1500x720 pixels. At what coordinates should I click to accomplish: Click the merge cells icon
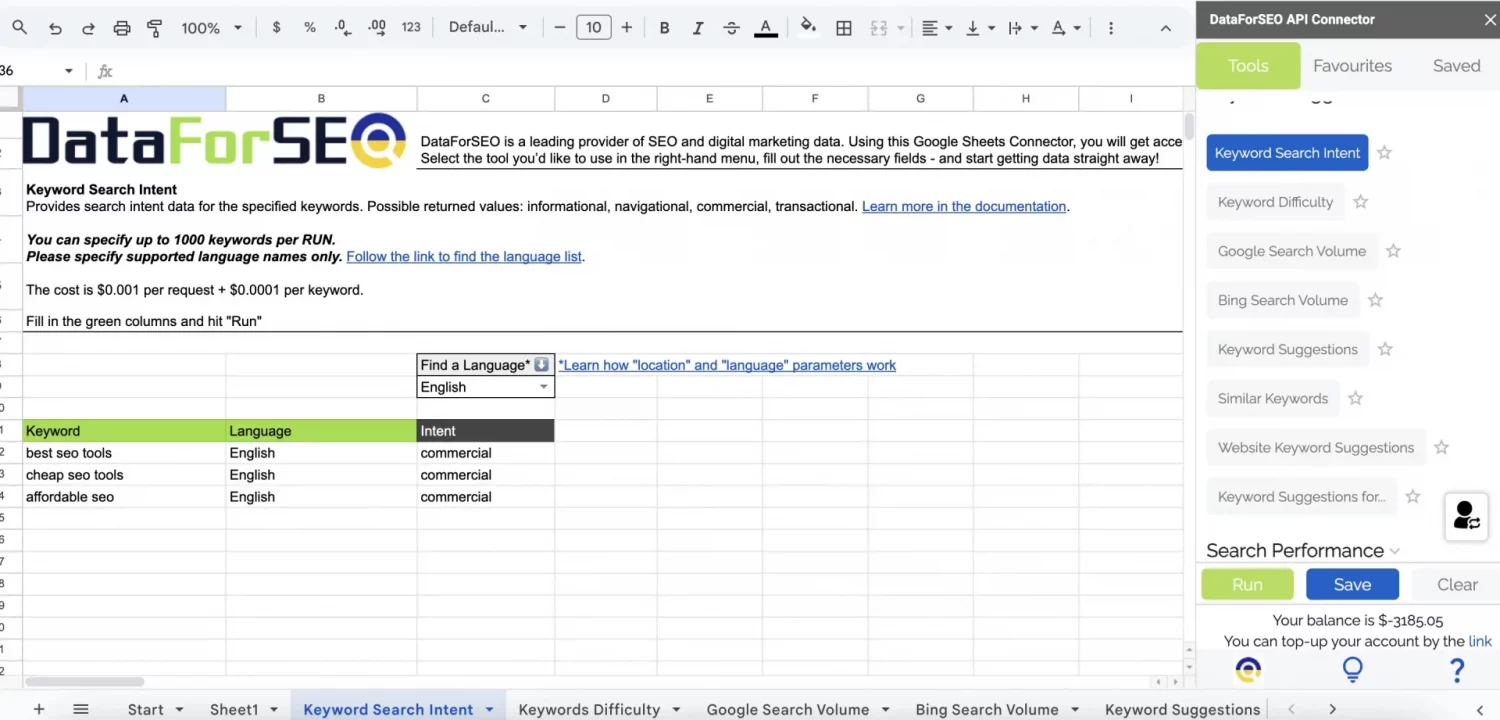(x=879, y=28)
